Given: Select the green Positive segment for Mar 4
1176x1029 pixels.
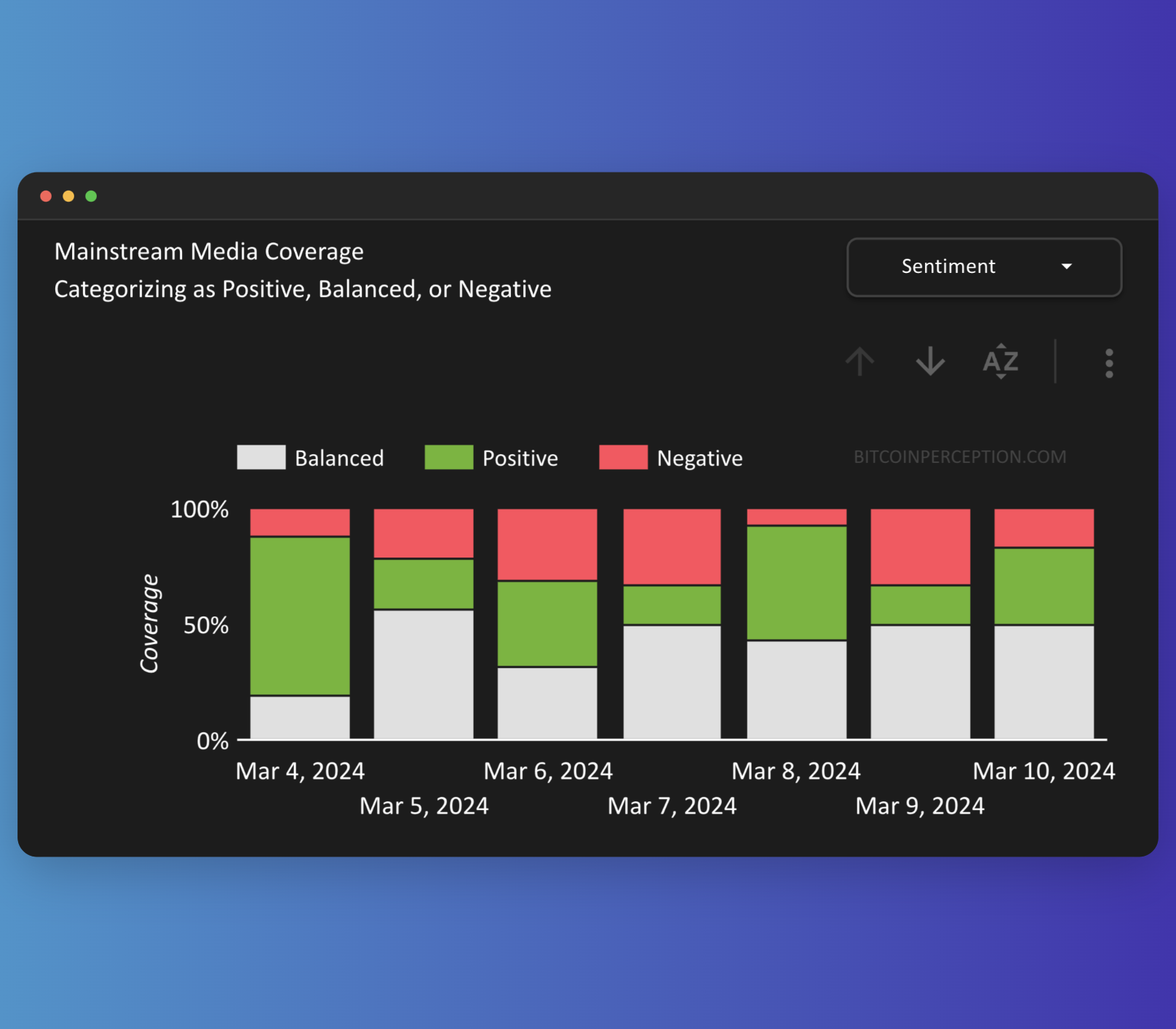Looking at the screenshot, I should (300, 616).
